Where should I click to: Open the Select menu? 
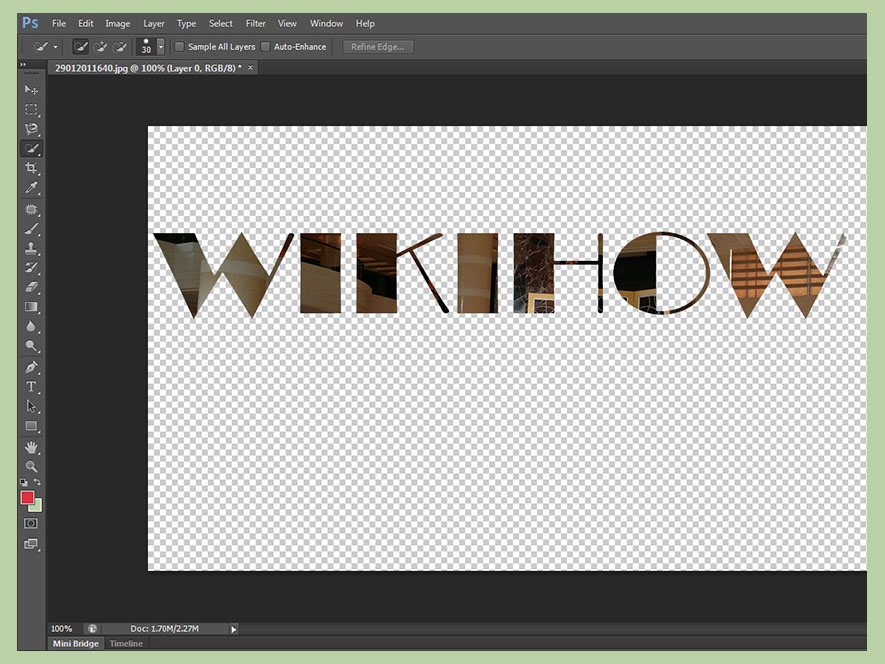click(x=221, y=24)
